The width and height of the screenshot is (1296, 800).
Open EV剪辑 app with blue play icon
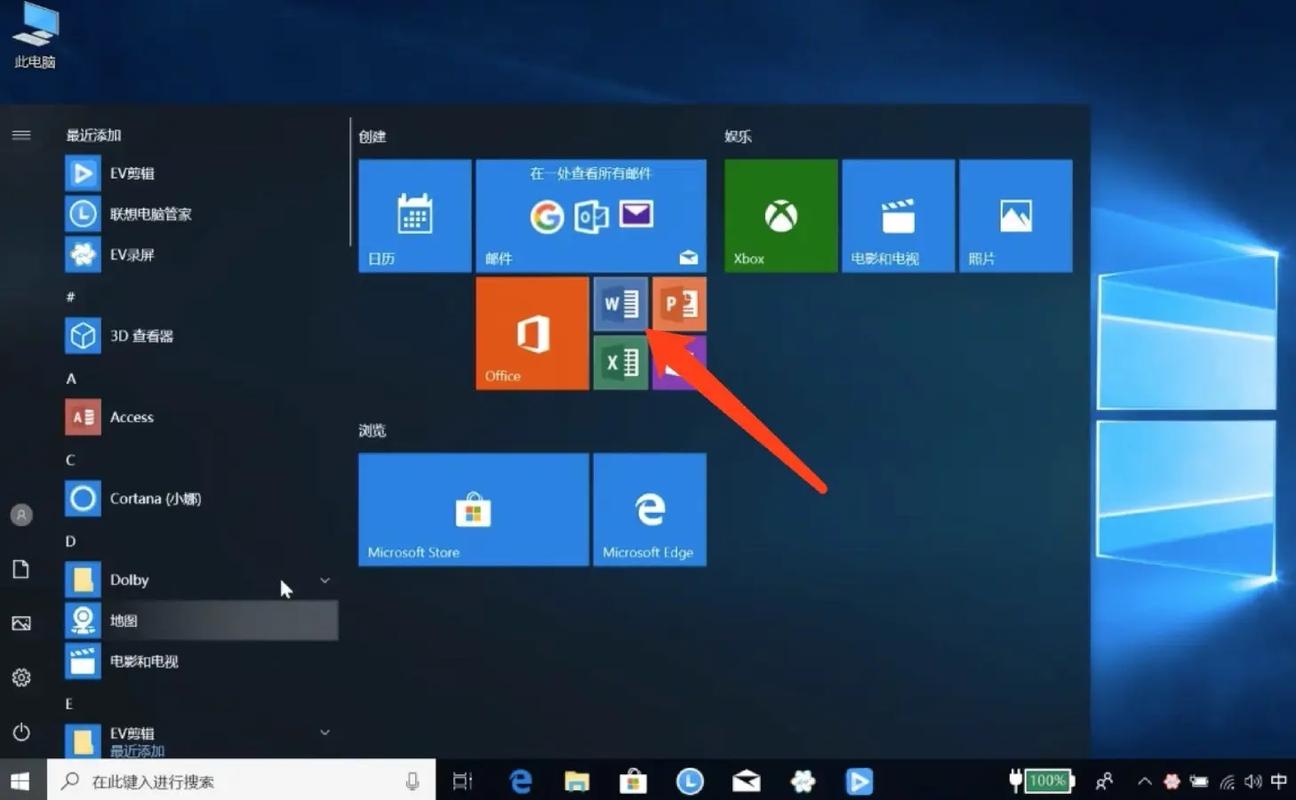tap(200, 173)
